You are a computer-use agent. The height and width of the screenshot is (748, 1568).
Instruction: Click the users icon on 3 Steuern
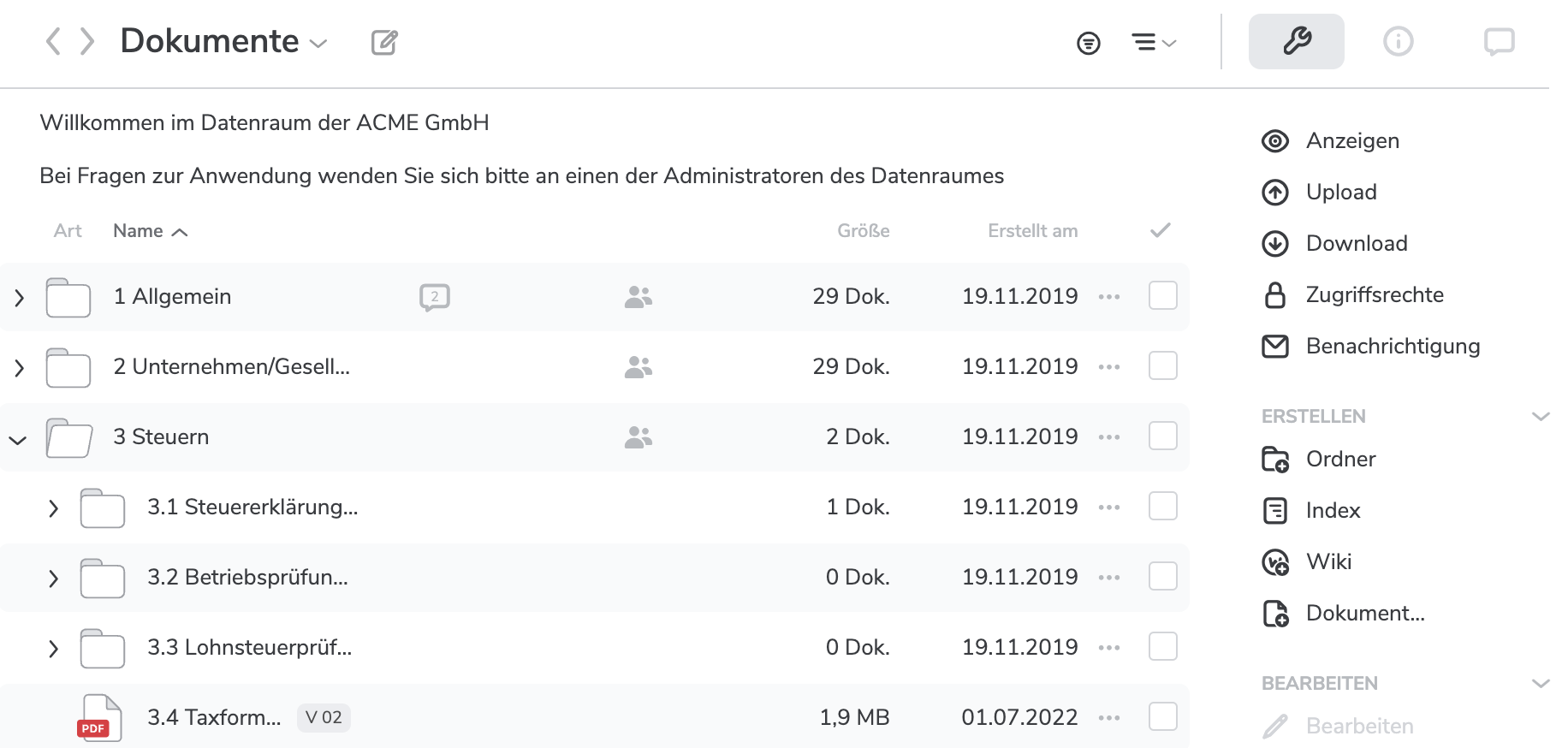tap(638, 437)
